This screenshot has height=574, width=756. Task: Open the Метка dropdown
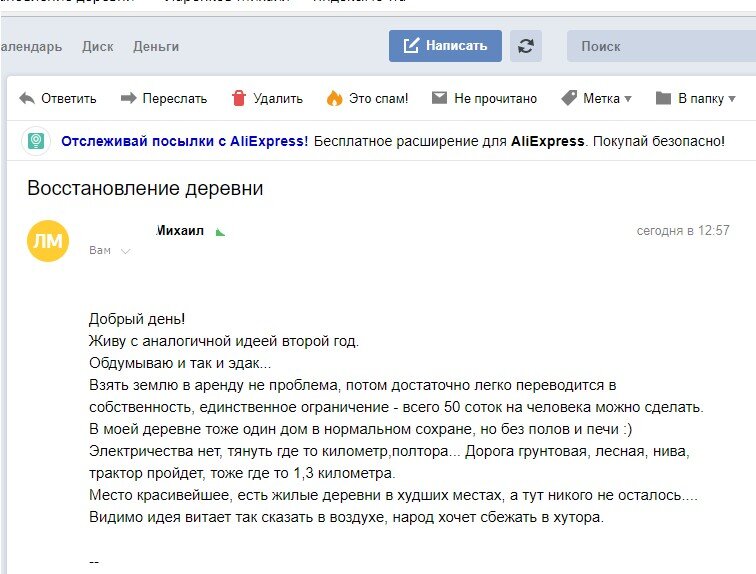pyautogui.click(x=607, y=98)
